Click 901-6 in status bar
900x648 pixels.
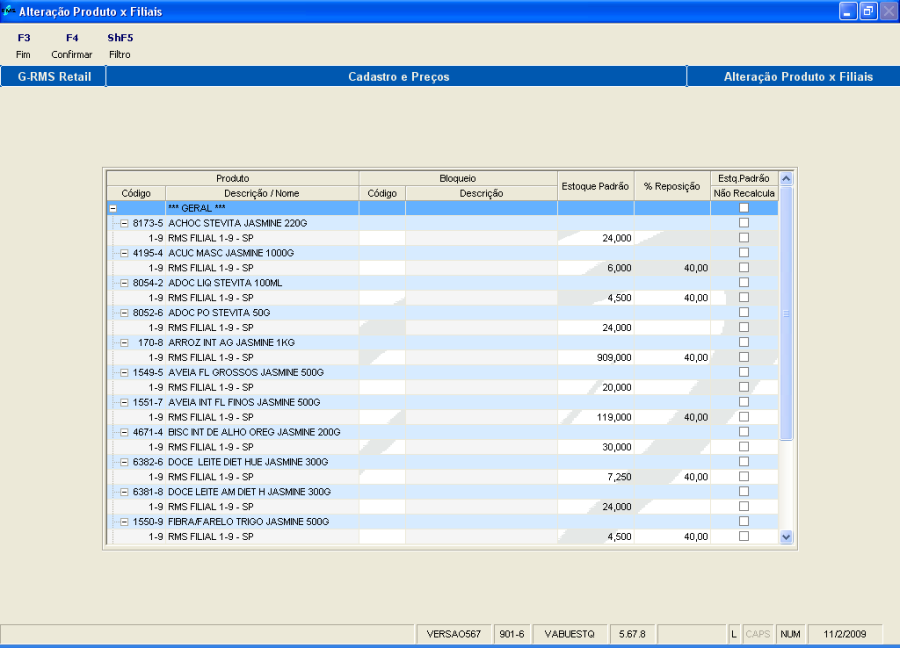[x=512, y=634]
